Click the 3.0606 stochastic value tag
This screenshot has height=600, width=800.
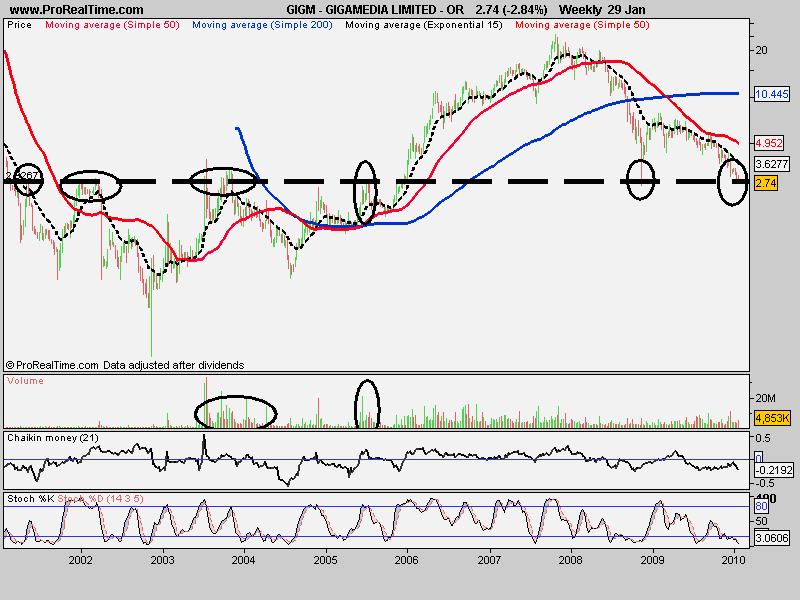[x=772, y=537]
